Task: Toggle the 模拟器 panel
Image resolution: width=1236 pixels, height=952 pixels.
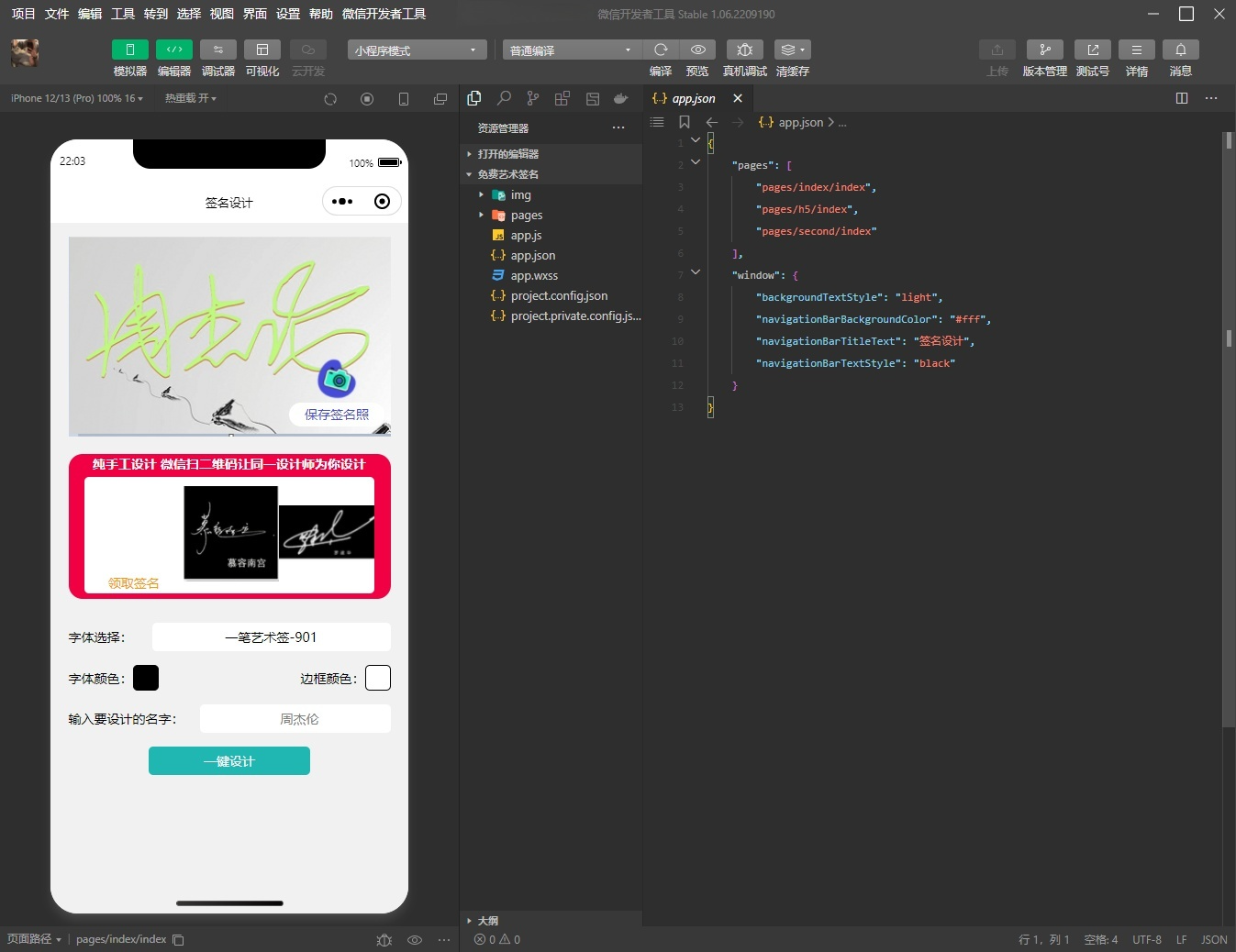Action: 129,58
